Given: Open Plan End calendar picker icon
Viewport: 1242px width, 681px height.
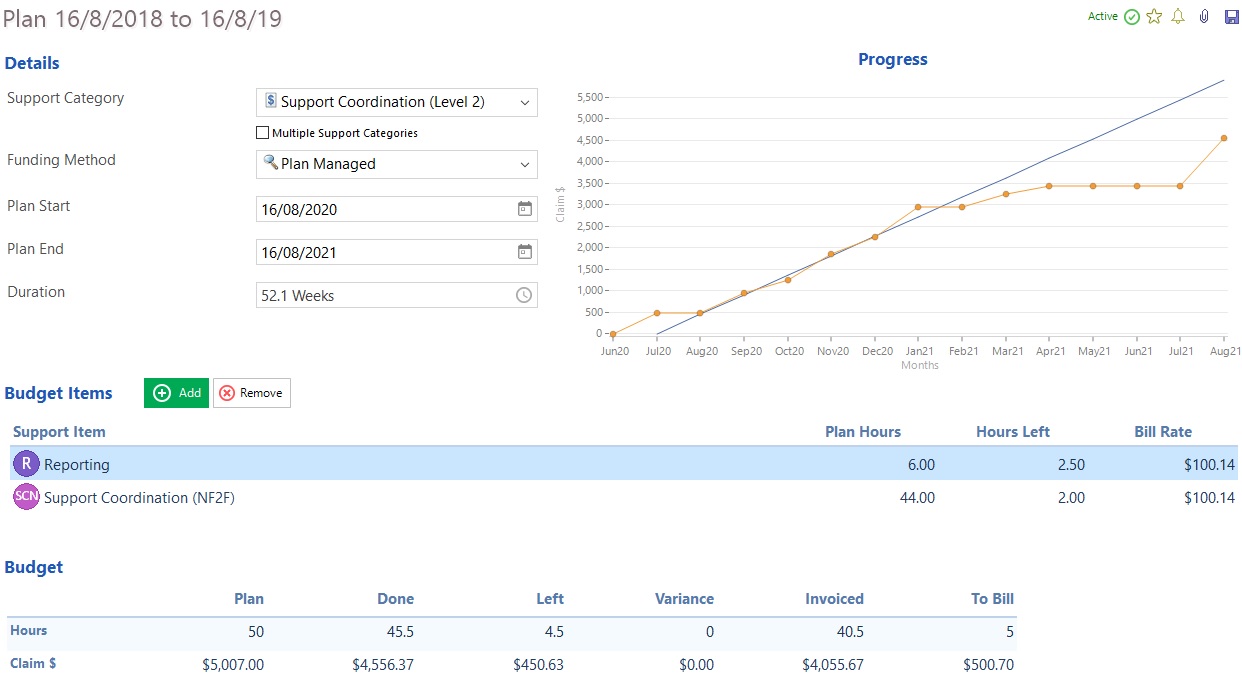Looking at the screenshot, I should pos(524,252).
